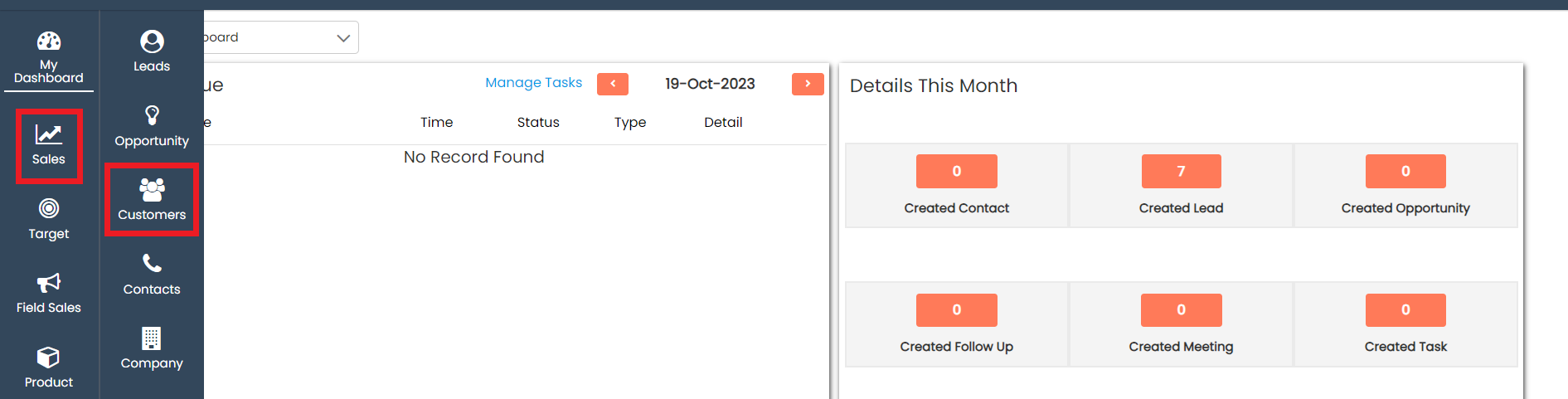This screenshot has width=1568, height=399.
Task: Click the Created Contact count badge
Action: tap(956, 172)
